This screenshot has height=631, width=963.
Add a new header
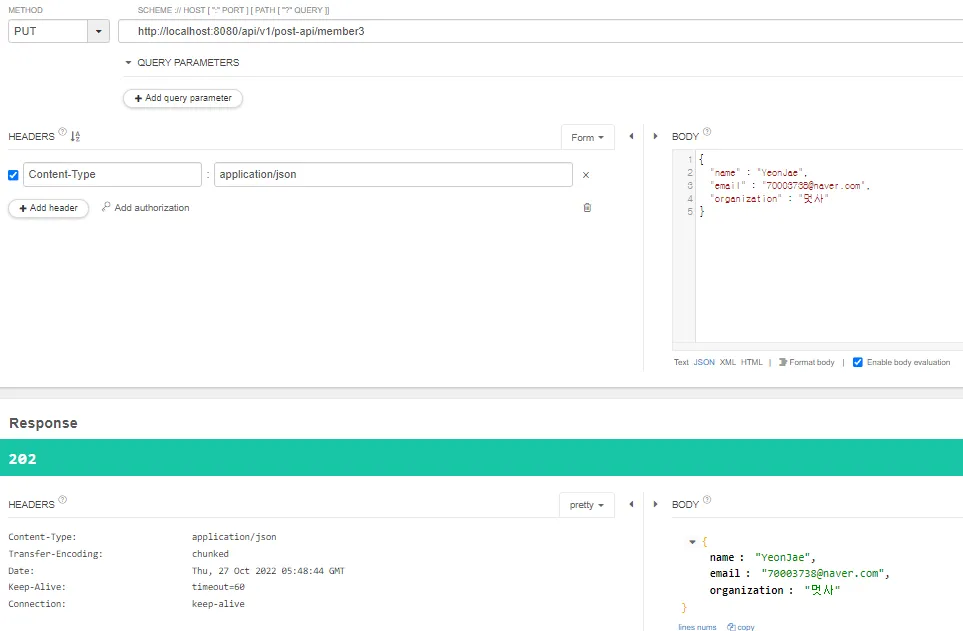(49, 208)
